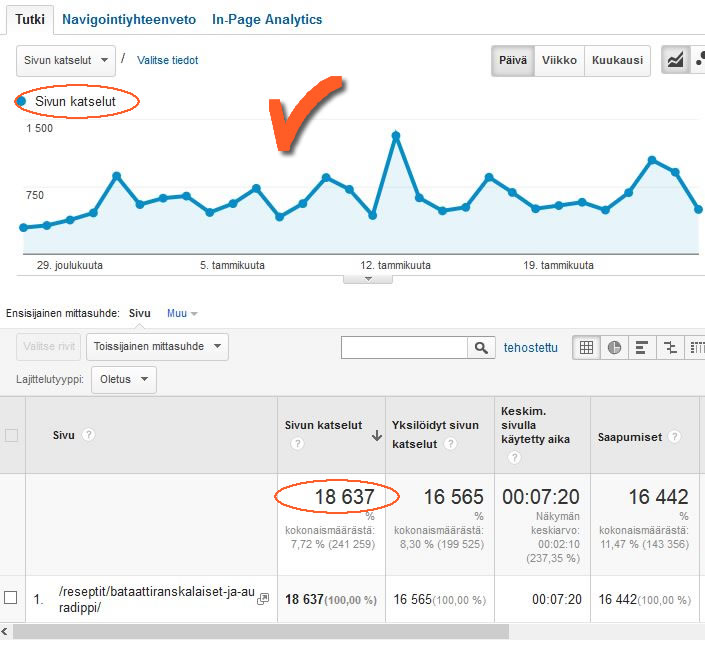Open help icon under käytetty aika header

coord(514,458)
